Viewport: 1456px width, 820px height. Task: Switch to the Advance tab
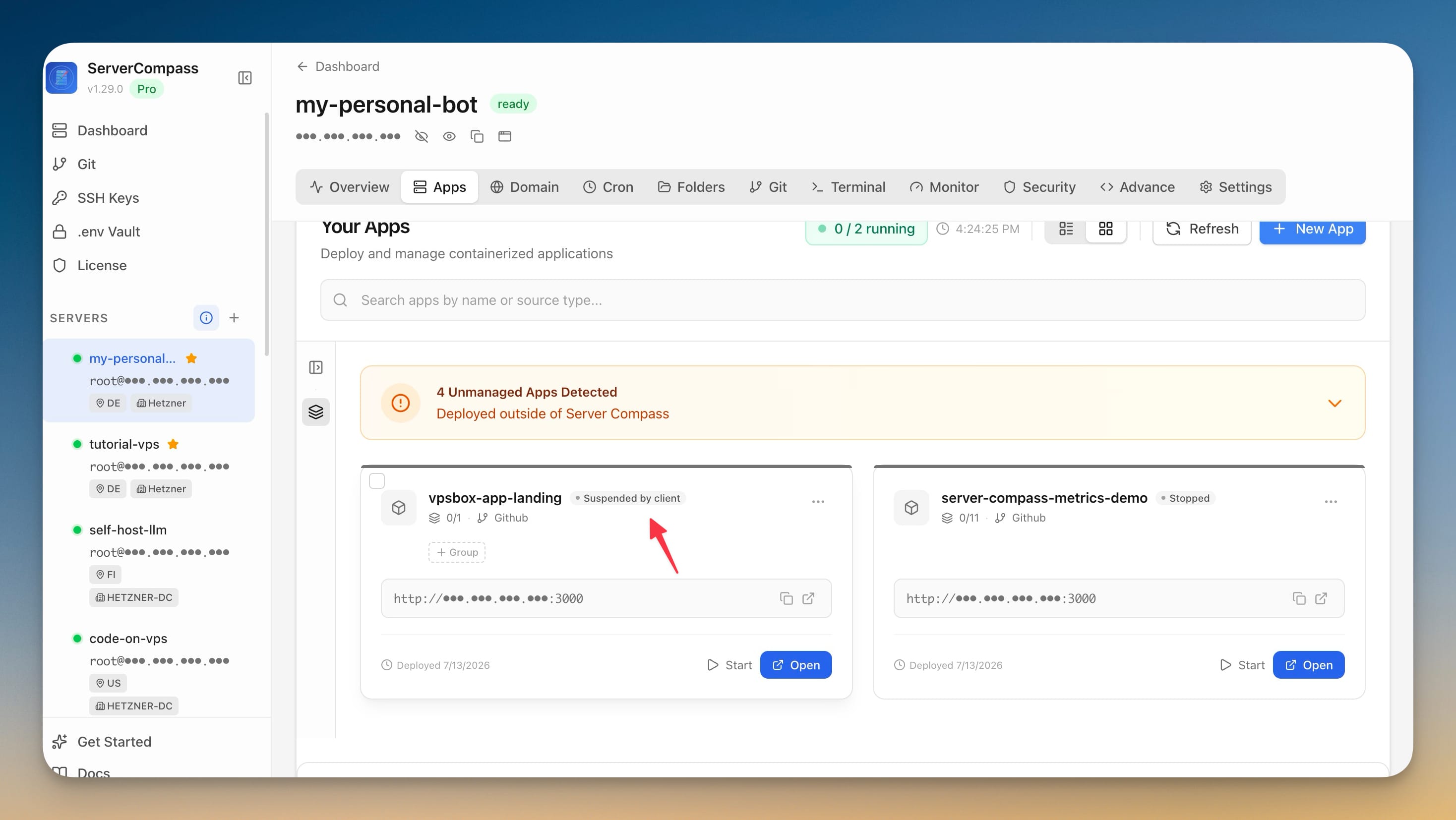coord(1137,187)
